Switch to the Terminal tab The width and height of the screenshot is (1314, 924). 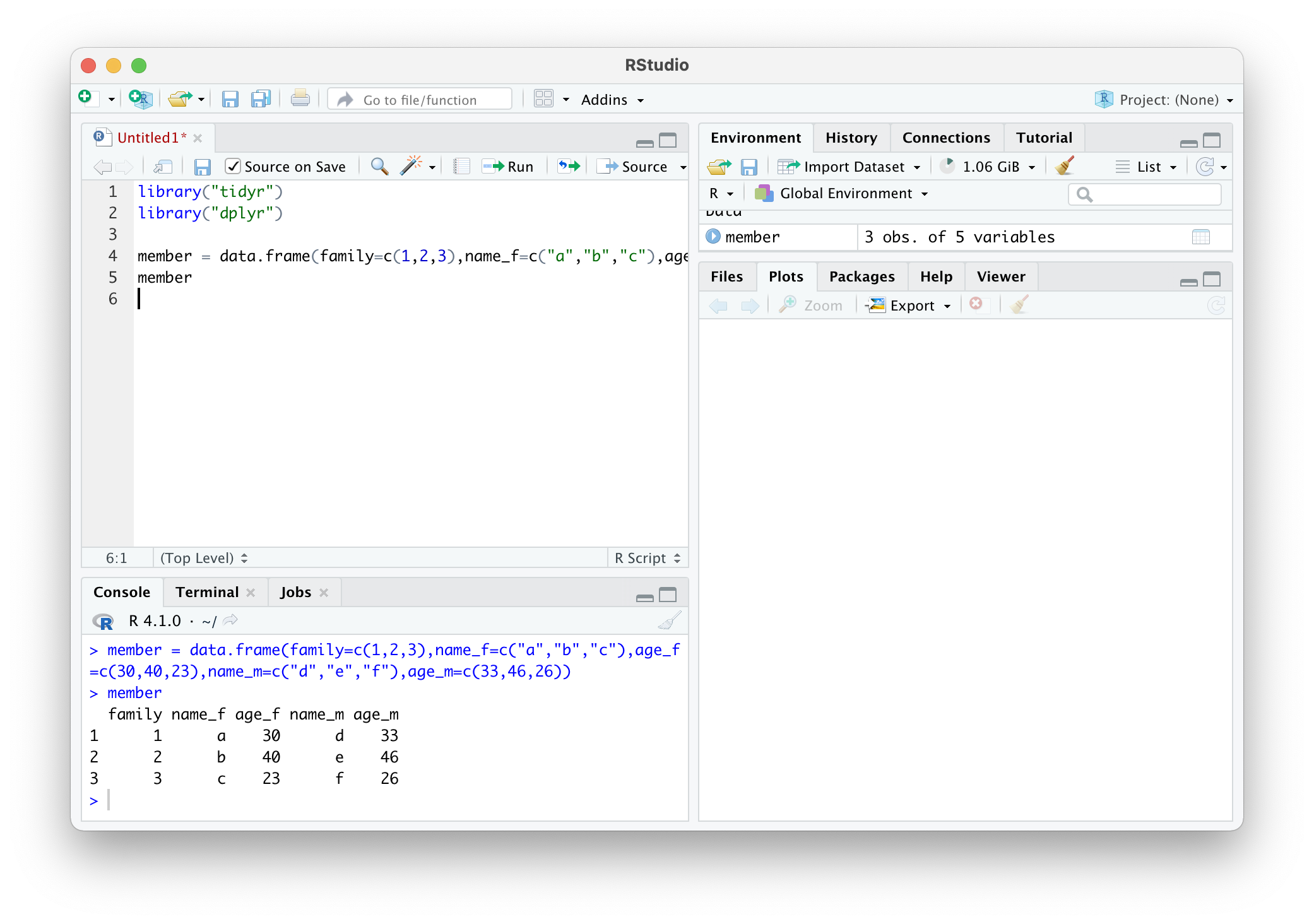pos(207,592)
